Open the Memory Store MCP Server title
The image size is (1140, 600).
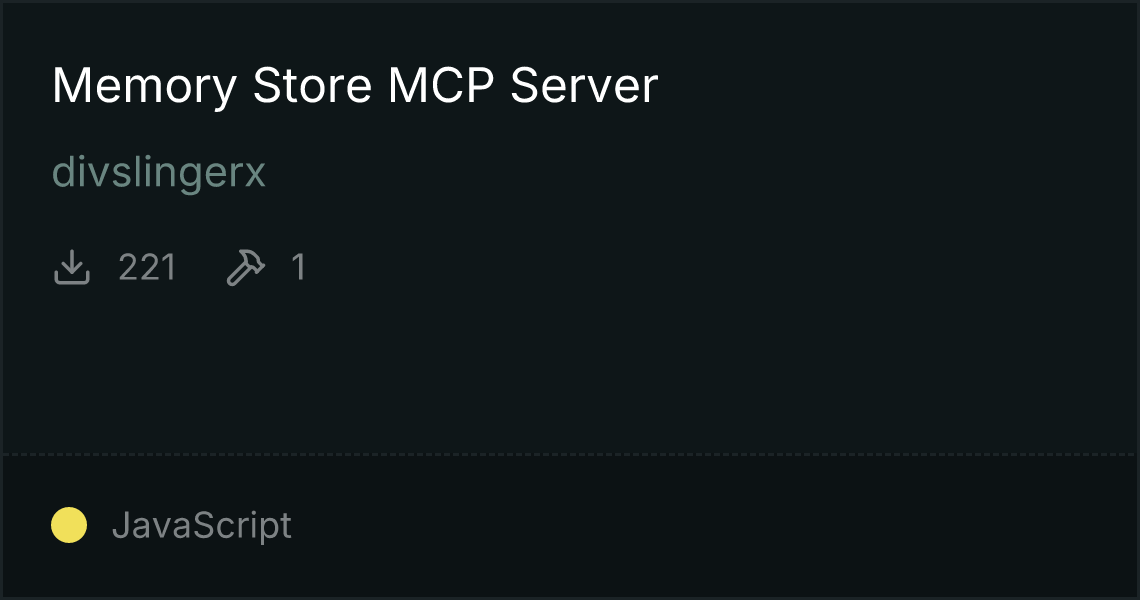click(x=355, y=86)
